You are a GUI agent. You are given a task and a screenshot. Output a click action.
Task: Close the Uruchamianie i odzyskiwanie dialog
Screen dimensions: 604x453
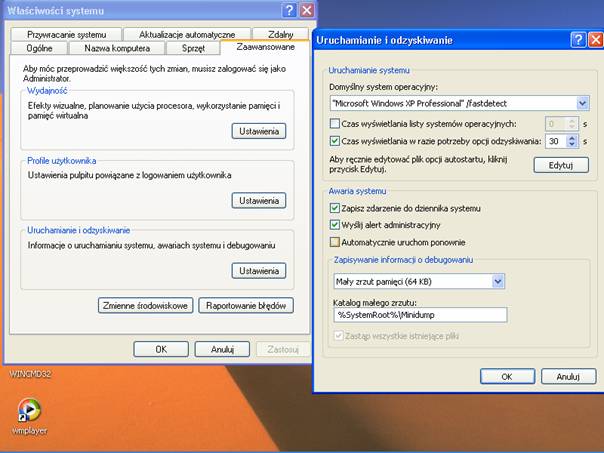596,40
